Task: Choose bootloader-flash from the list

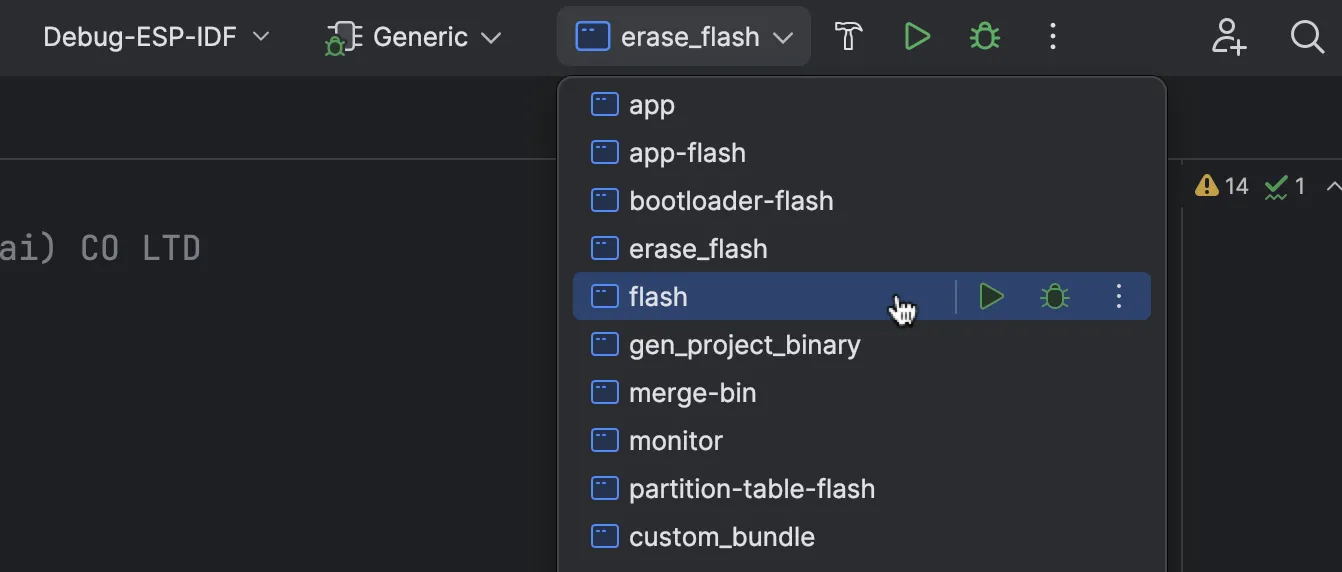Action: [731, 201]
